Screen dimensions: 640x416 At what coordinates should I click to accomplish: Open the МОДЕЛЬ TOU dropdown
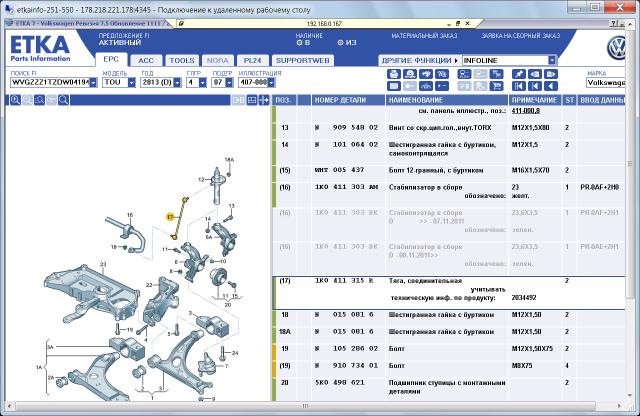click(x=131, y=82)
